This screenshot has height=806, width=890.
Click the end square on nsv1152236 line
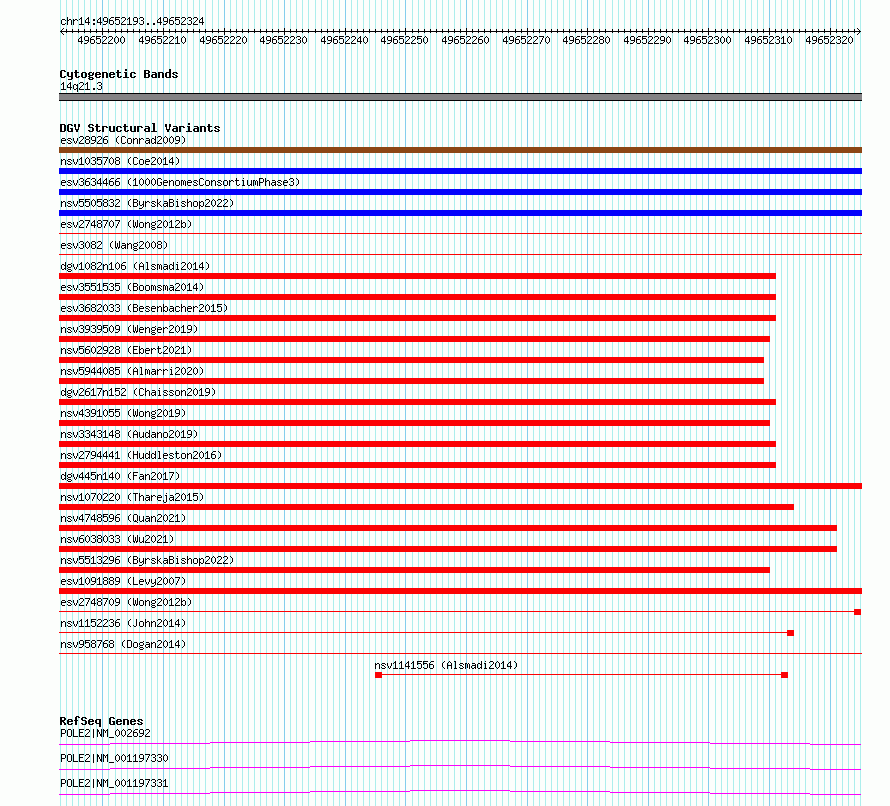(x=790, y=633)
